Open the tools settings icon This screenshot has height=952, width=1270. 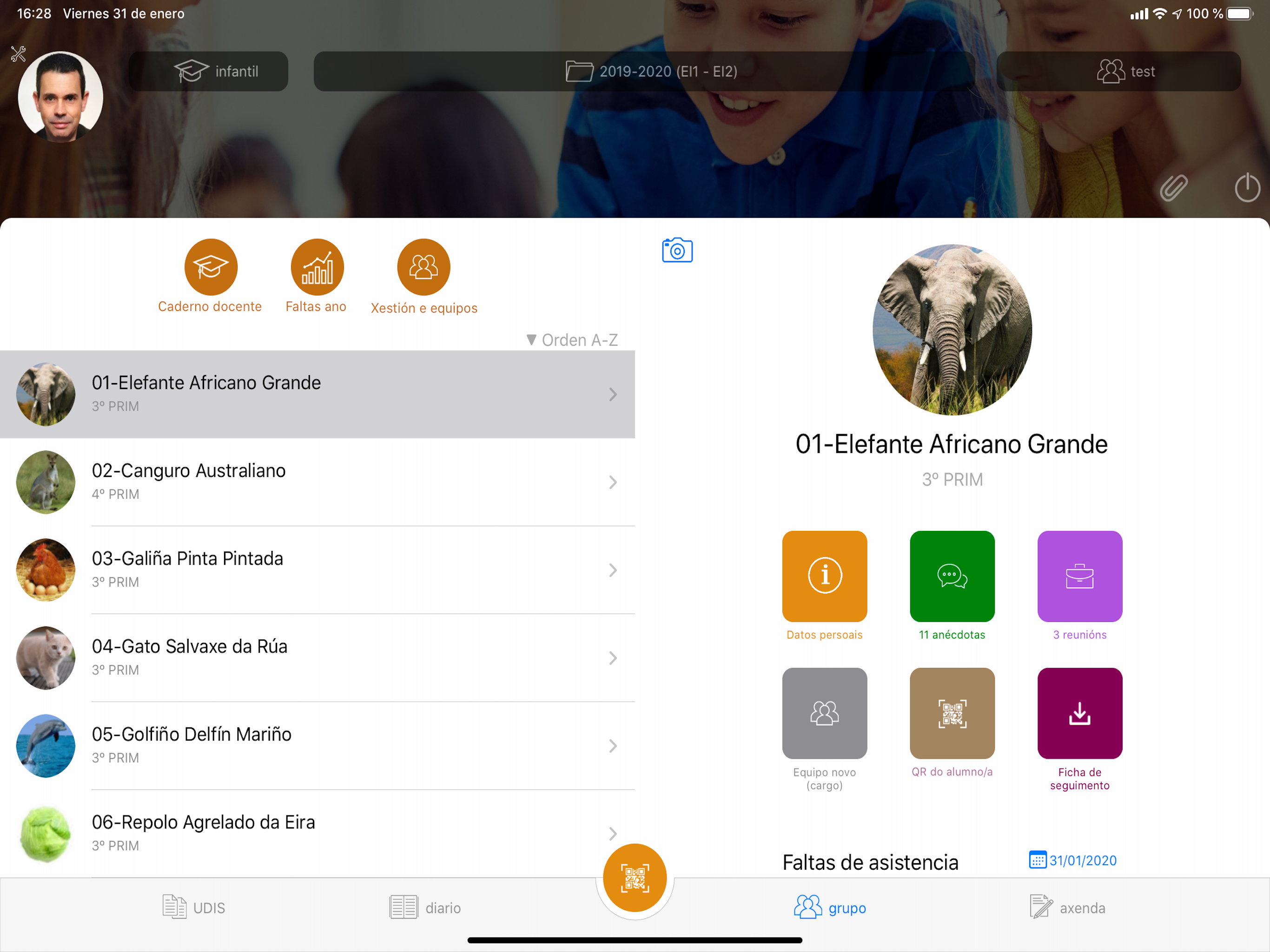click(x=19, y=54)
